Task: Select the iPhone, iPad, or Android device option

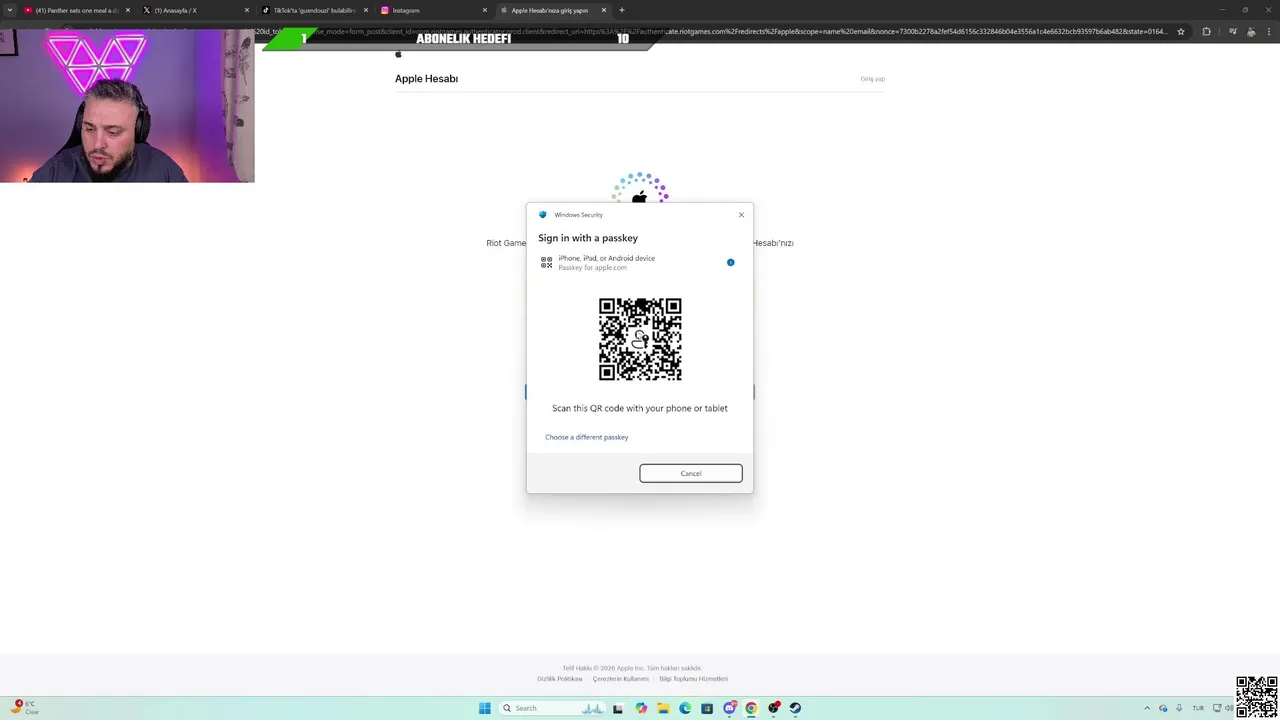Action: click(640, 262)
